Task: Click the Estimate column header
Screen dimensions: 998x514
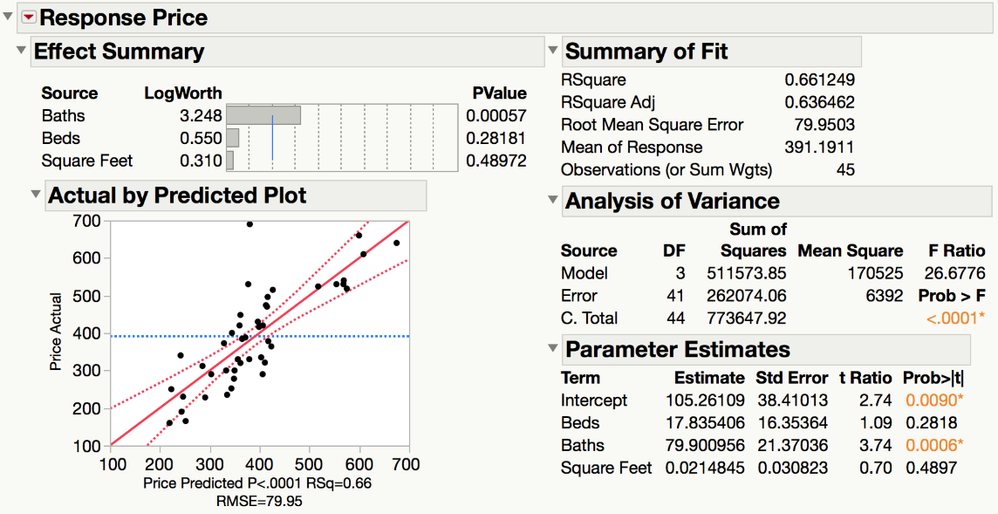Action: [x=709, y=378]
